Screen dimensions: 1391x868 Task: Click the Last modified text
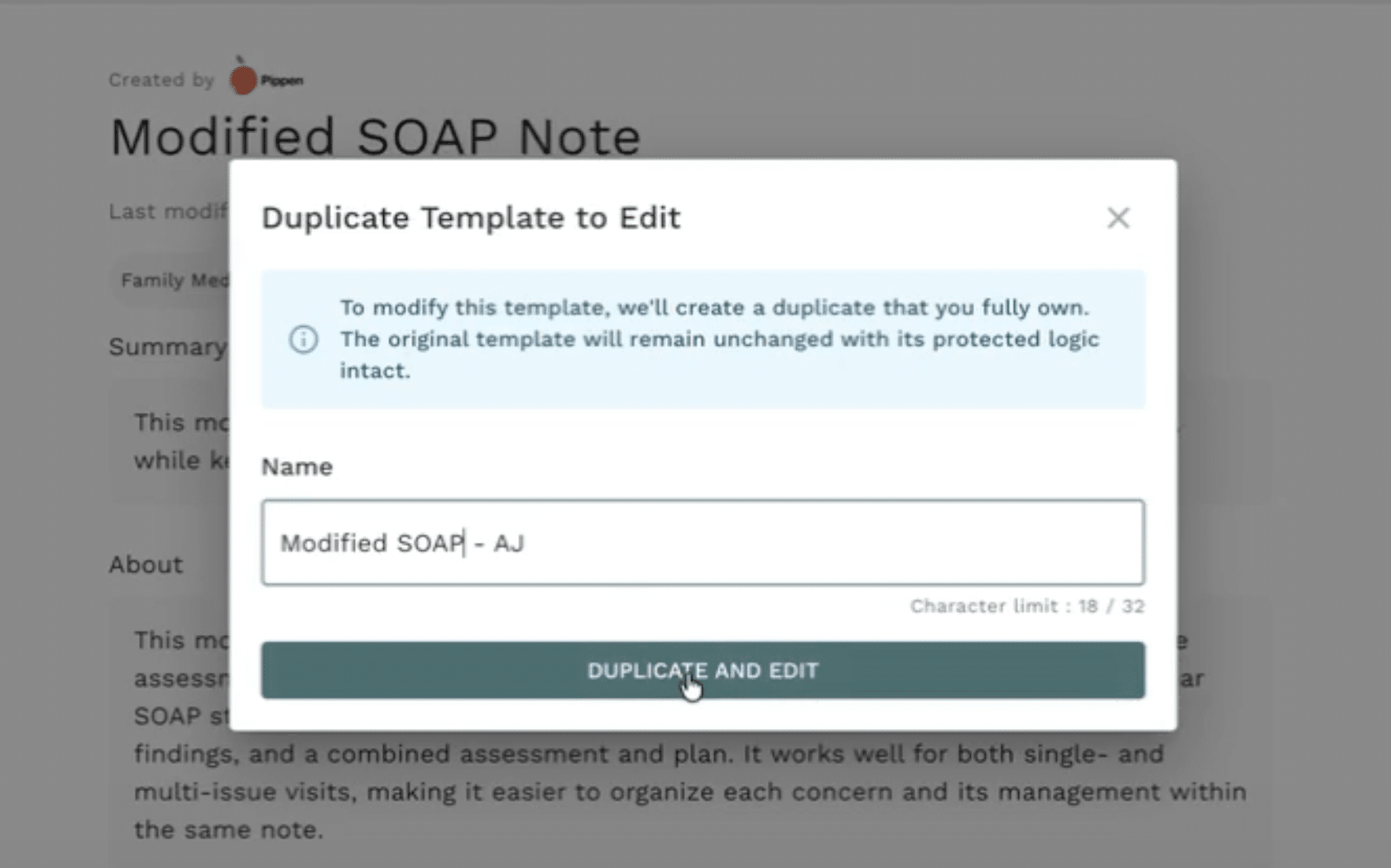168,212
